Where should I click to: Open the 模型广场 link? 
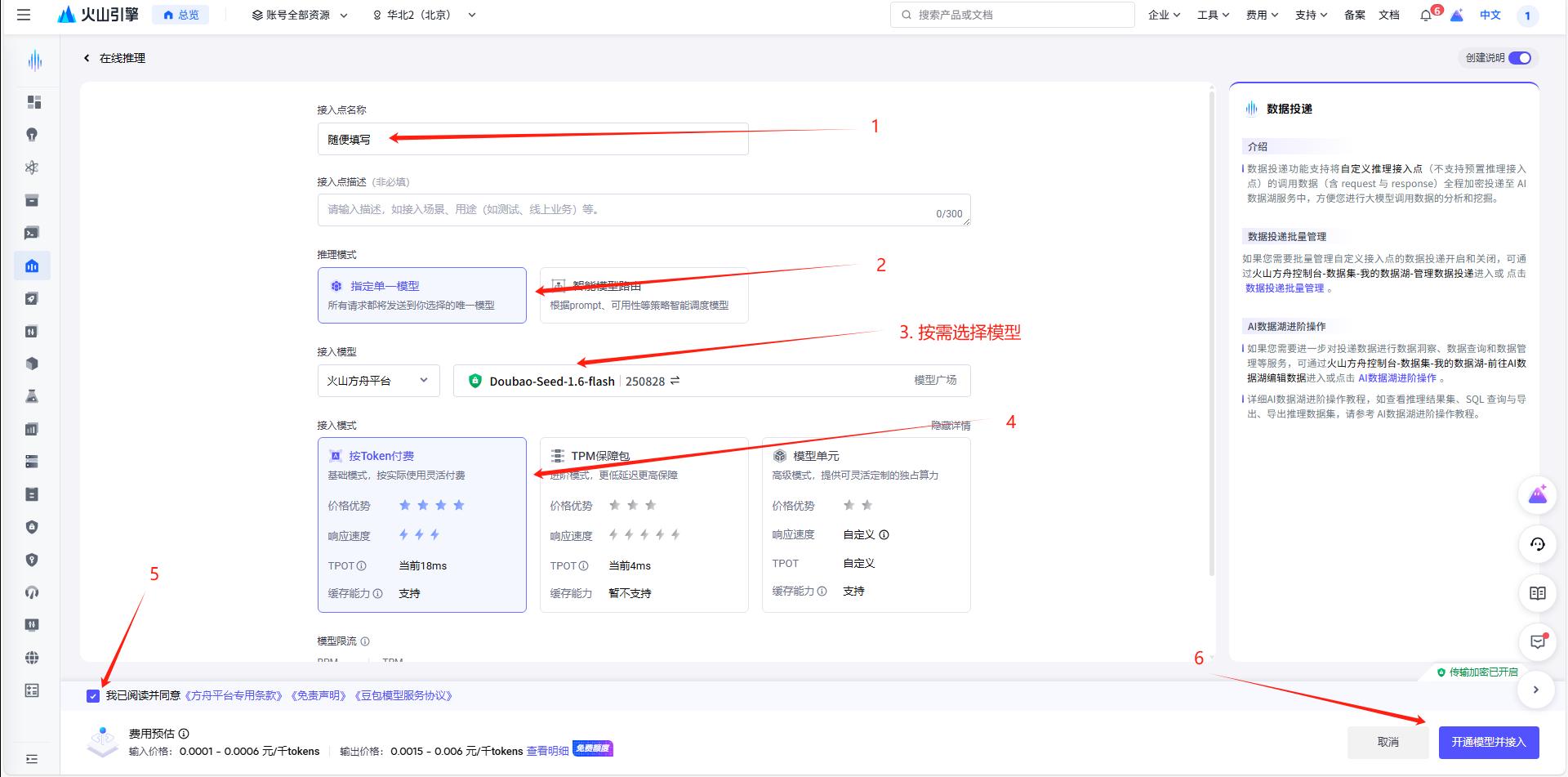[x=933, y=381]
